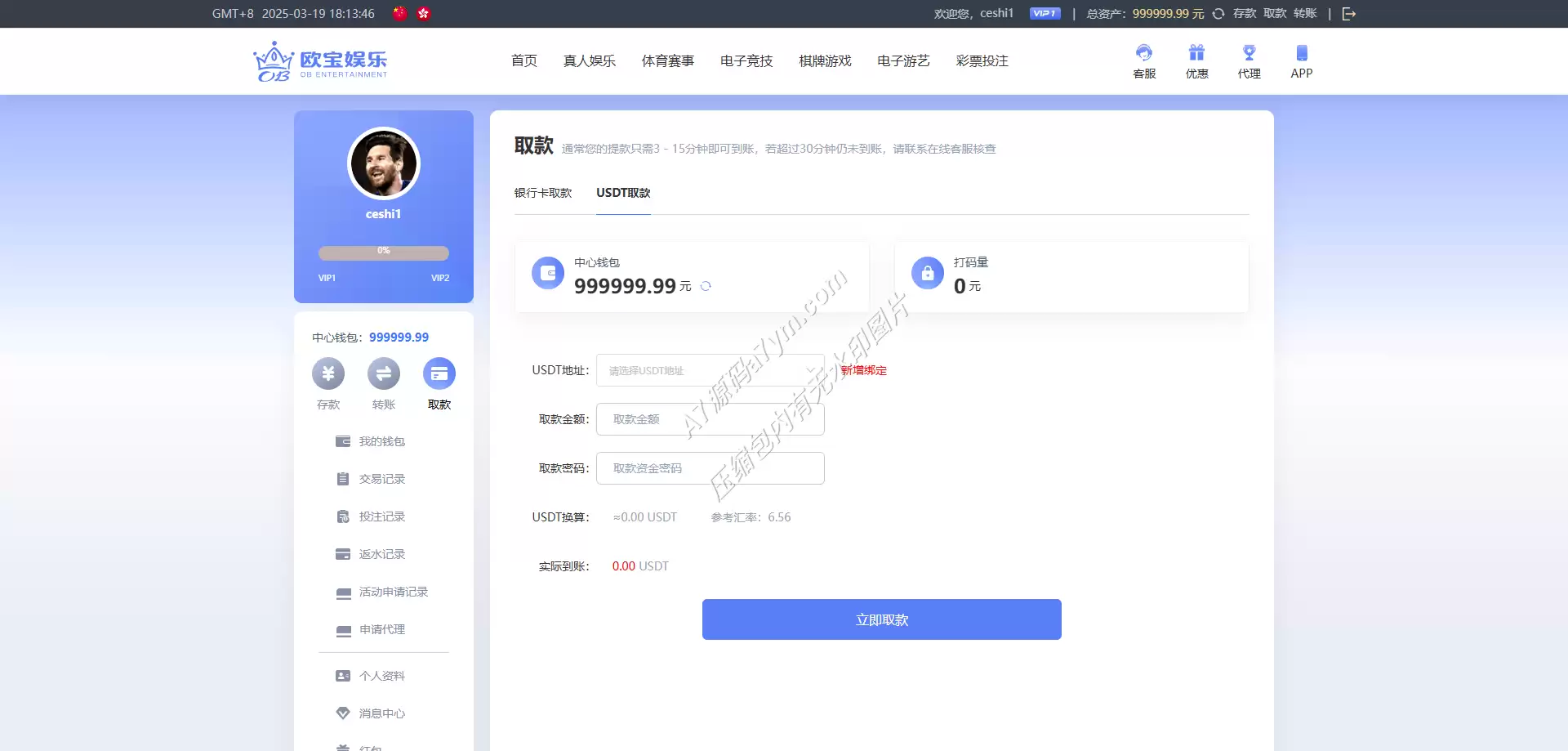Open 活动申请记录 in sidebar menu
Viewport: 1568px width, 751px height.
pos(381,592)
